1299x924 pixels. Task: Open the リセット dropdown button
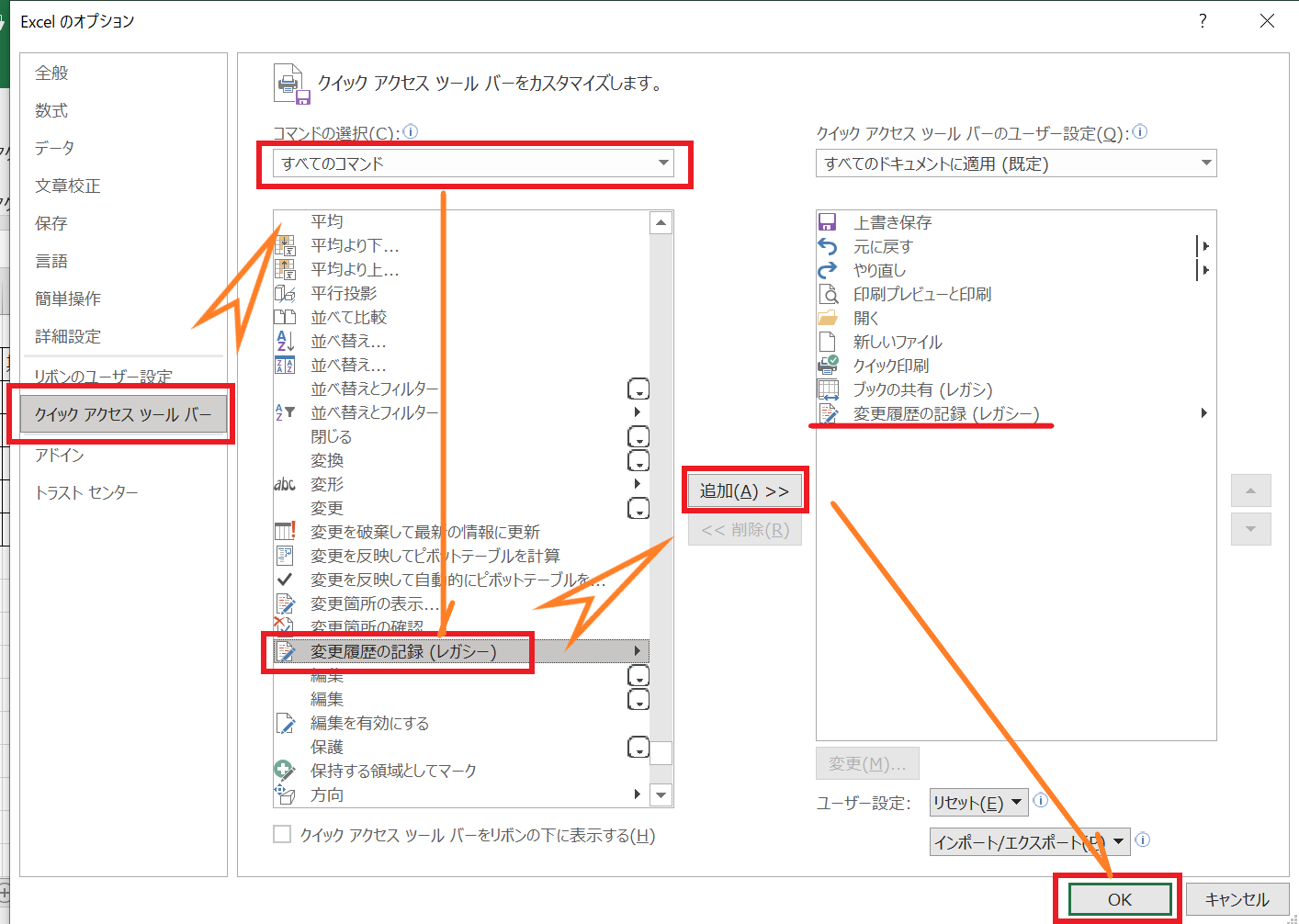[979, 803]
